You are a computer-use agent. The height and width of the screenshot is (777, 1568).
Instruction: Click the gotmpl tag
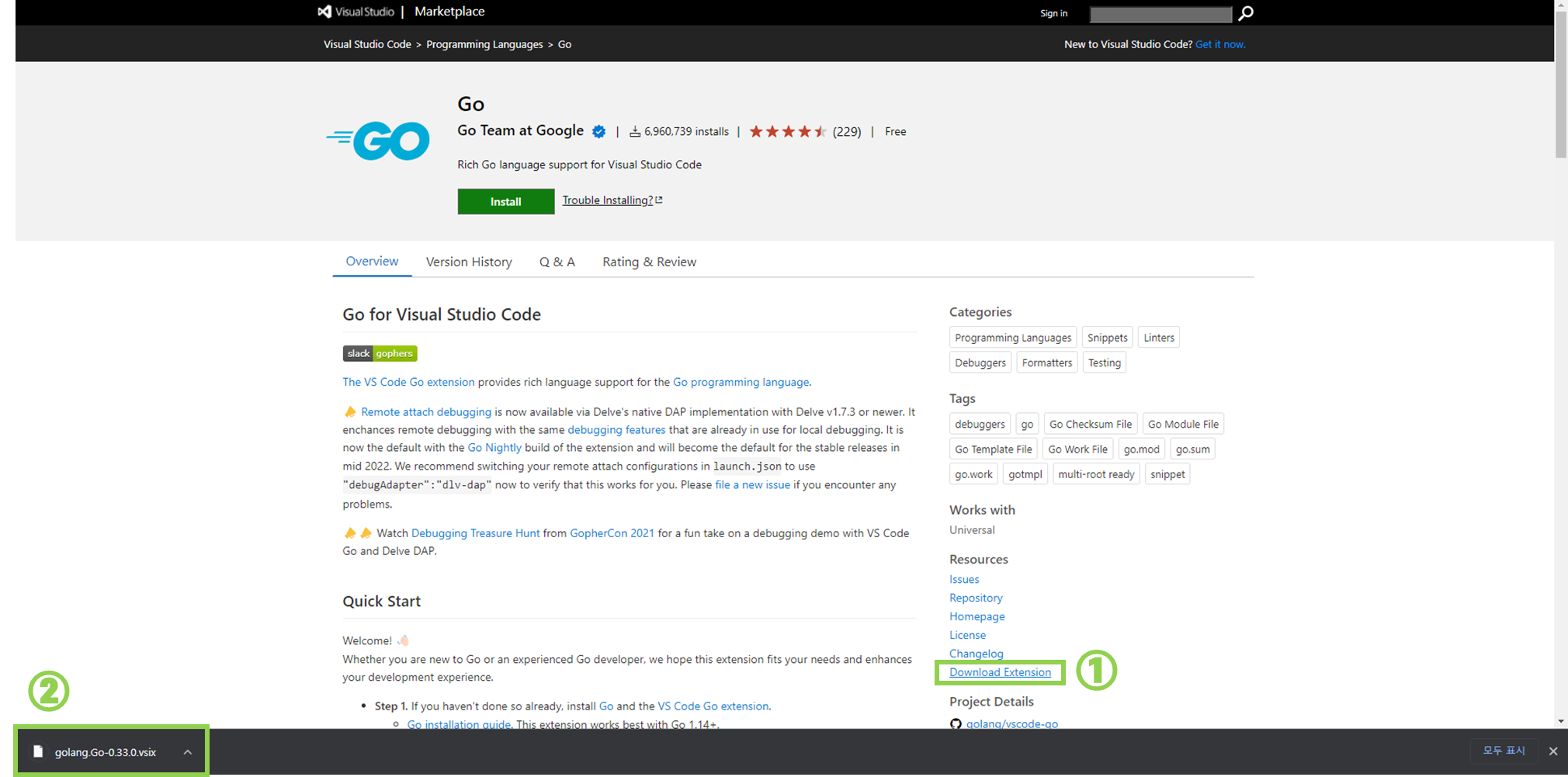click(1025, 474)
